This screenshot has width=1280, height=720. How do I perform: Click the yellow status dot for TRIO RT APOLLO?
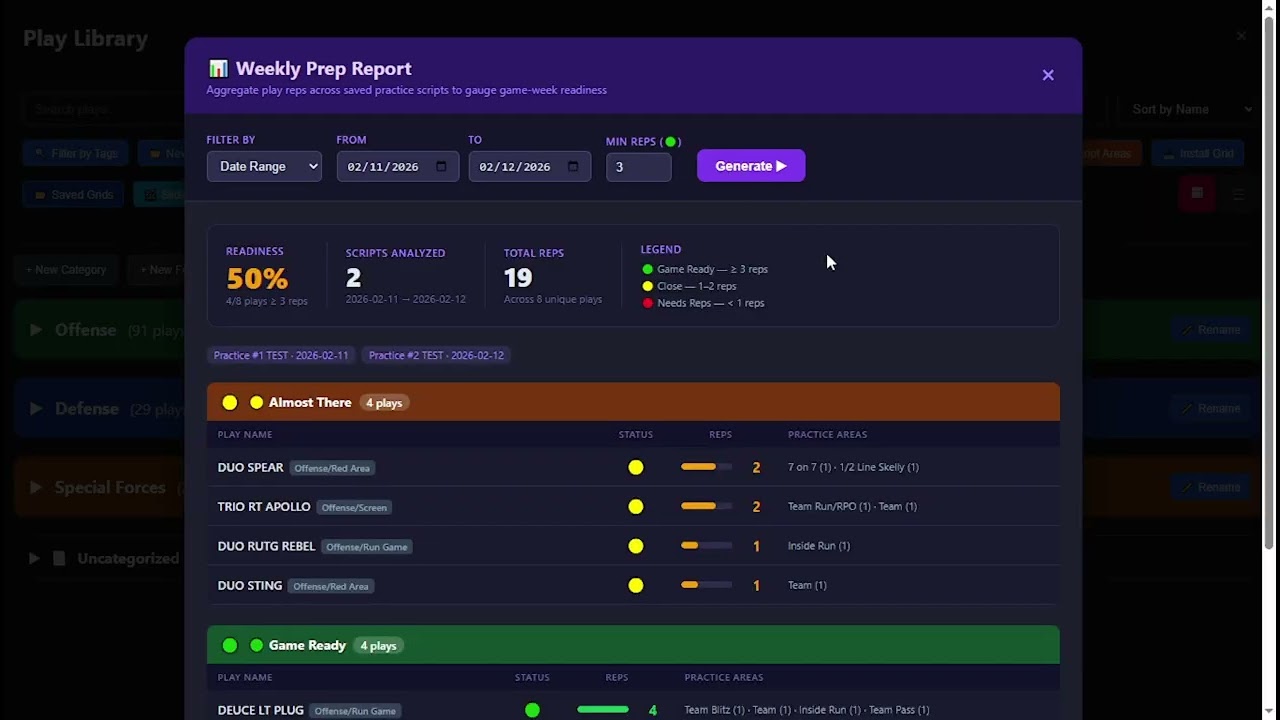[636, 507]
